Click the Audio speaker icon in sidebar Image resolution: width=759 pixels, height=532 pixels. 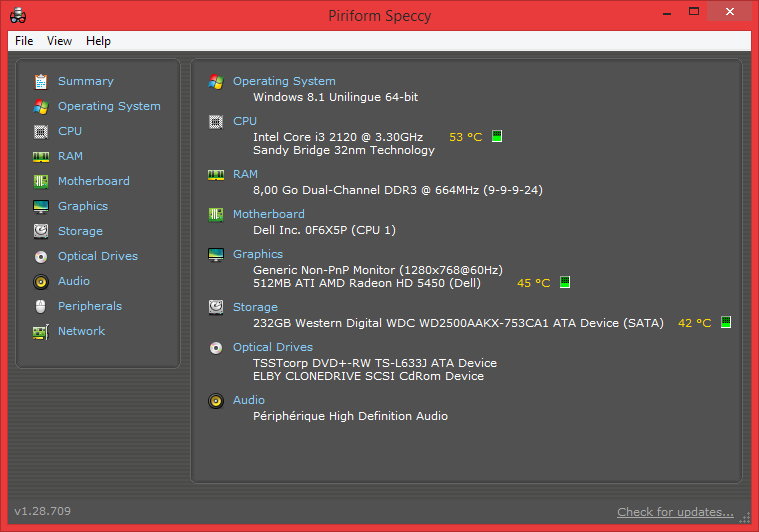pos(41,282)
